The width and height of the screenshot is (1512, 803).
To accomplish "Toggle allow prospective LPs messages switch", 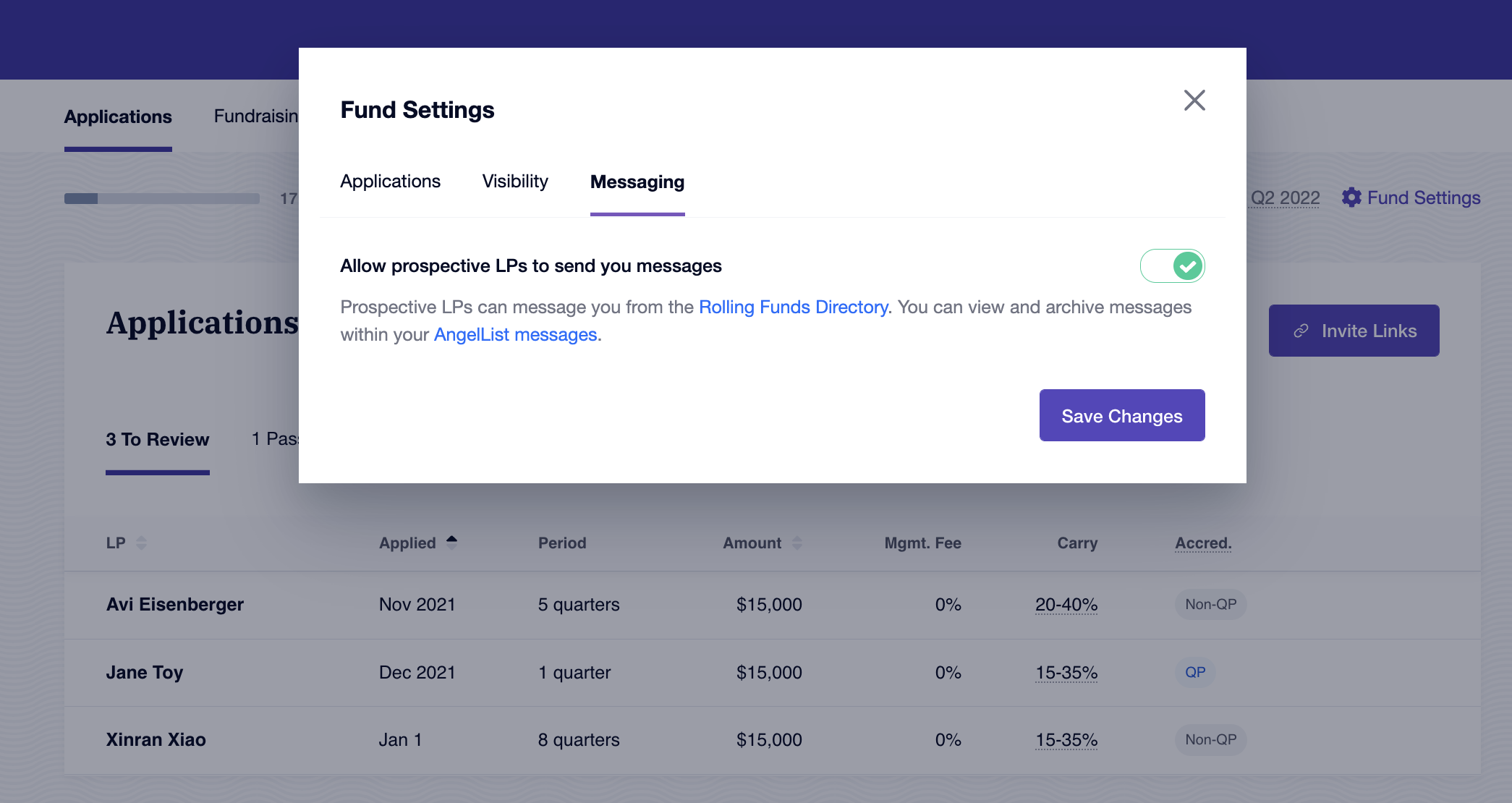I will (x=1172, y=265).
